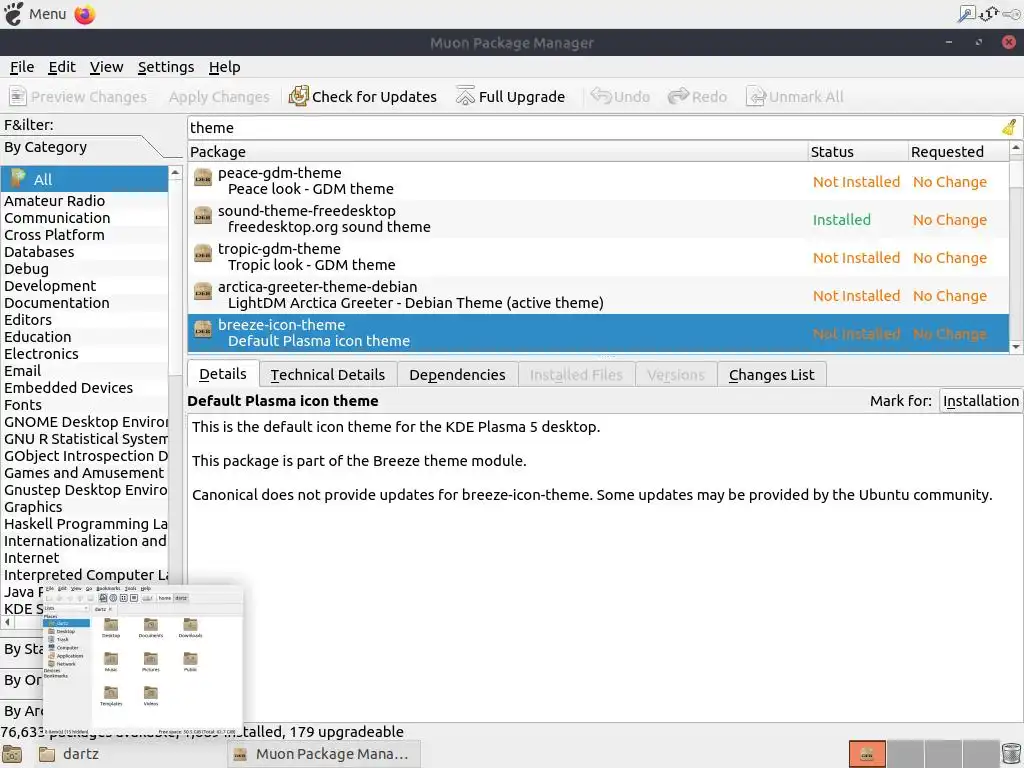Screen dimensions: 1024x768
Task: Click the arctica-greeter-theme-debian package icon
Action: pos(203,291)
